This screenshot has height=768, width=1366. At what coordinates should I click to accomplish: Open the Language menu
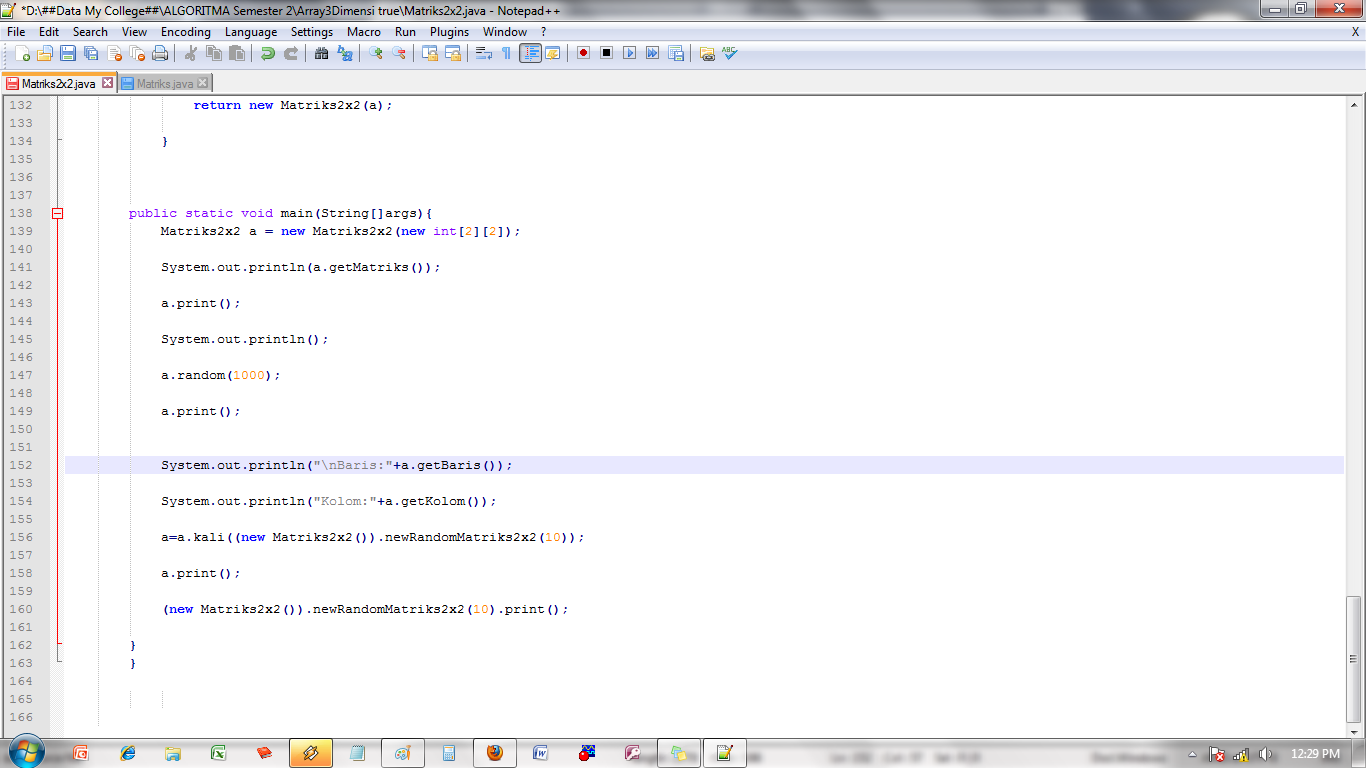click(x=251, y=31)
